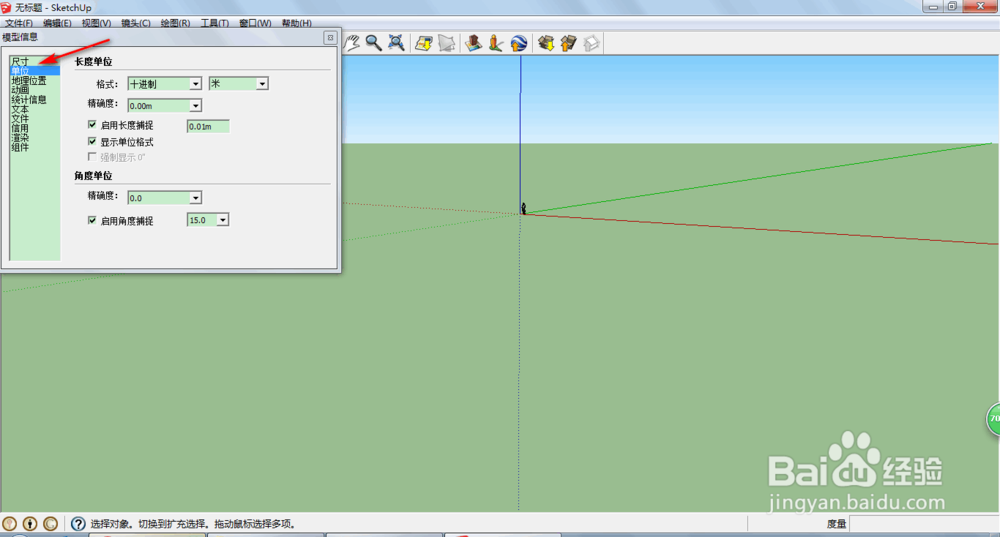Toggle the 启用长度捕捉 checkbox

click(92, 124)
